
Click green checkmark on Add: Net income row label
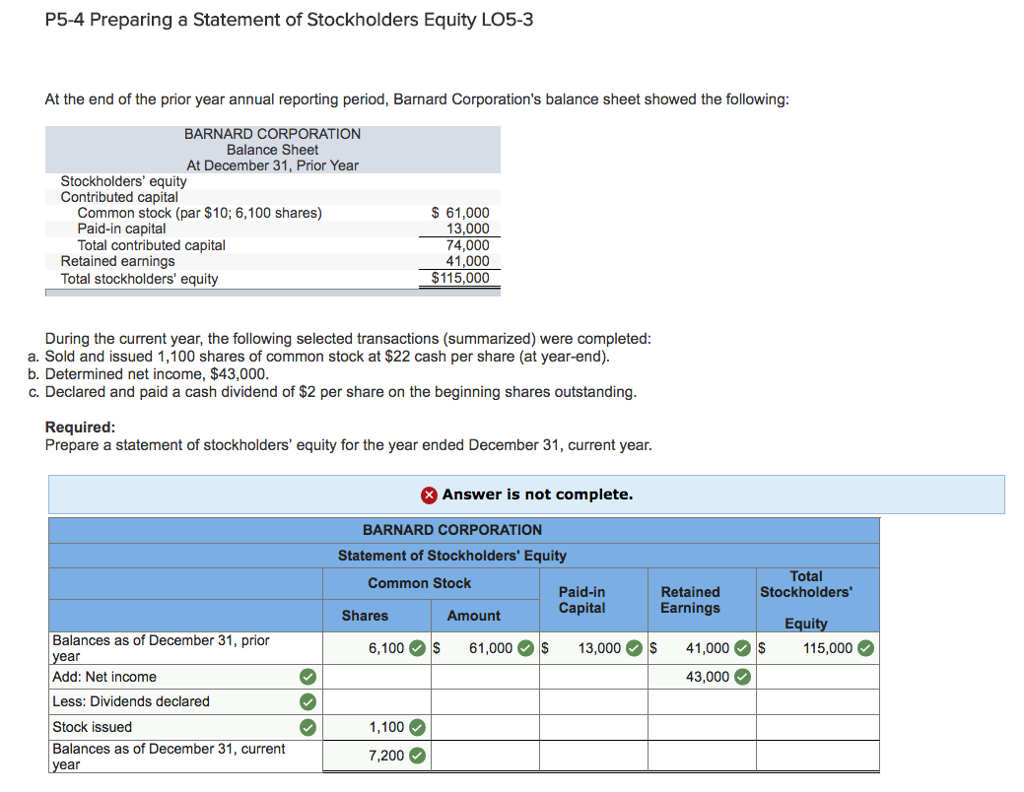(x=308, y=677)
